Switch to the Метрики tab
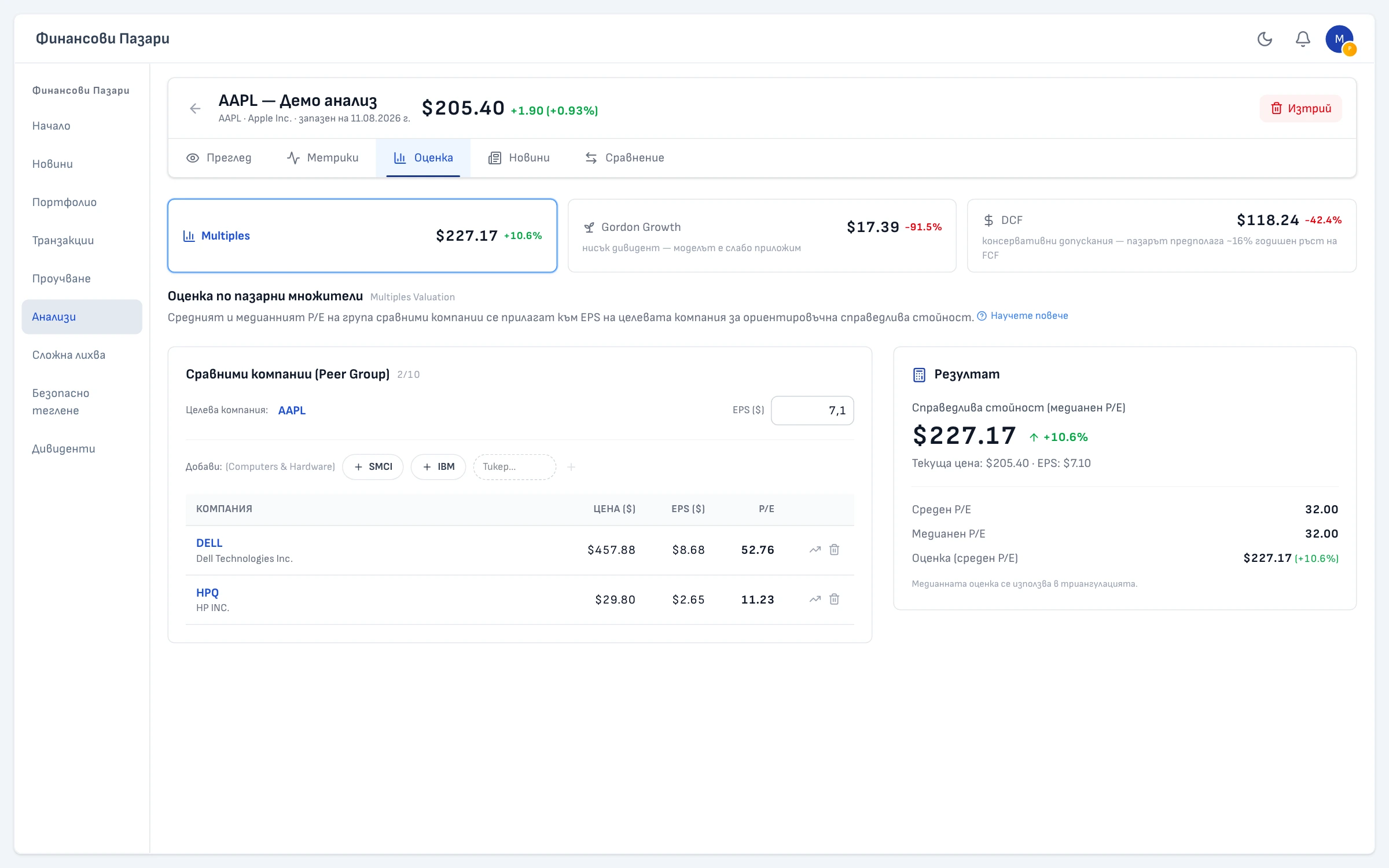1389x868 pixels. pos(322,157)
